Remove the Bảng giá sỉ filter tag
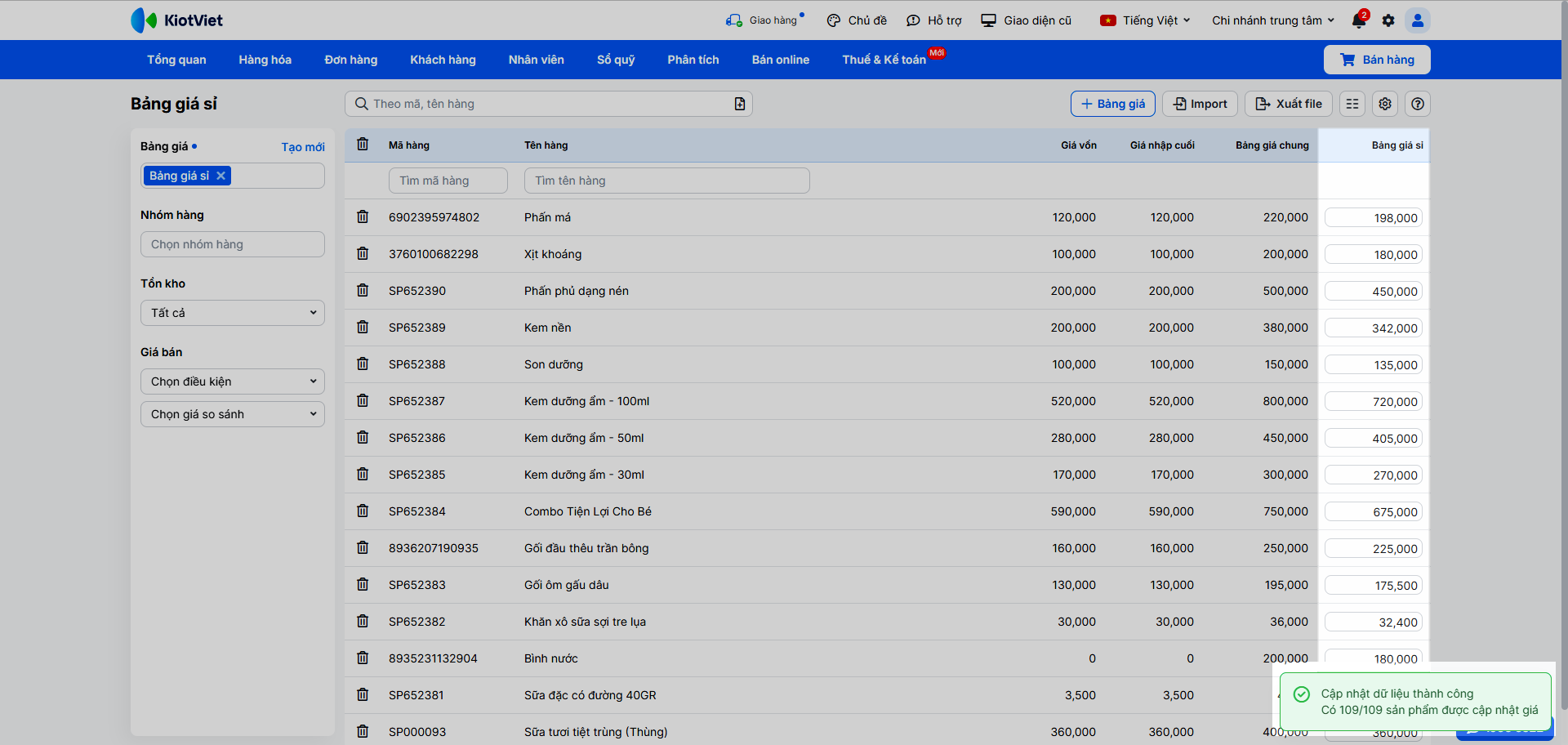Screen dimensions: 1568x745 [x=220, y=176]
